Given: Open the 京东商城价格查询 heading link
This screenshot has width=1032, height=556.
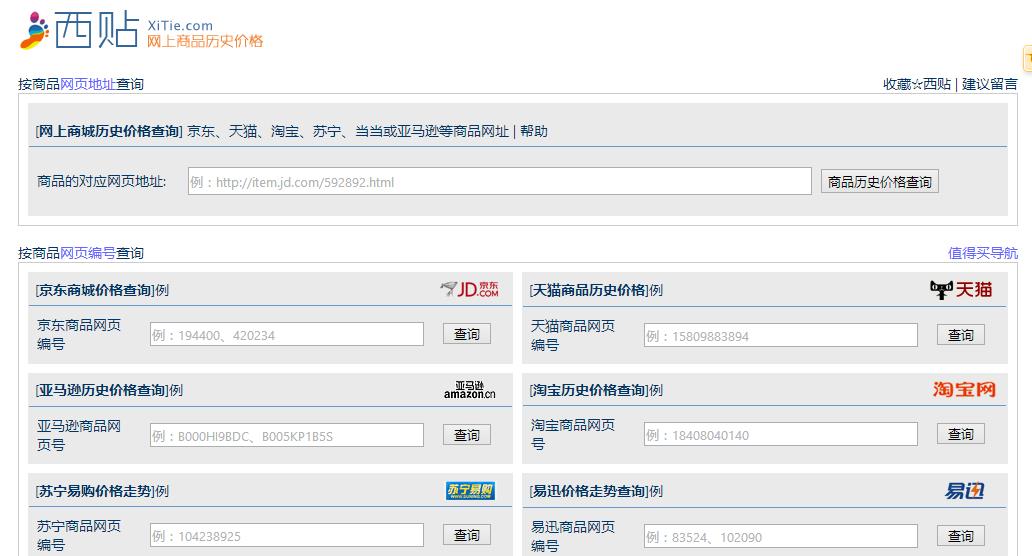Looking at the screenshot, I should [x=95, y=290].
